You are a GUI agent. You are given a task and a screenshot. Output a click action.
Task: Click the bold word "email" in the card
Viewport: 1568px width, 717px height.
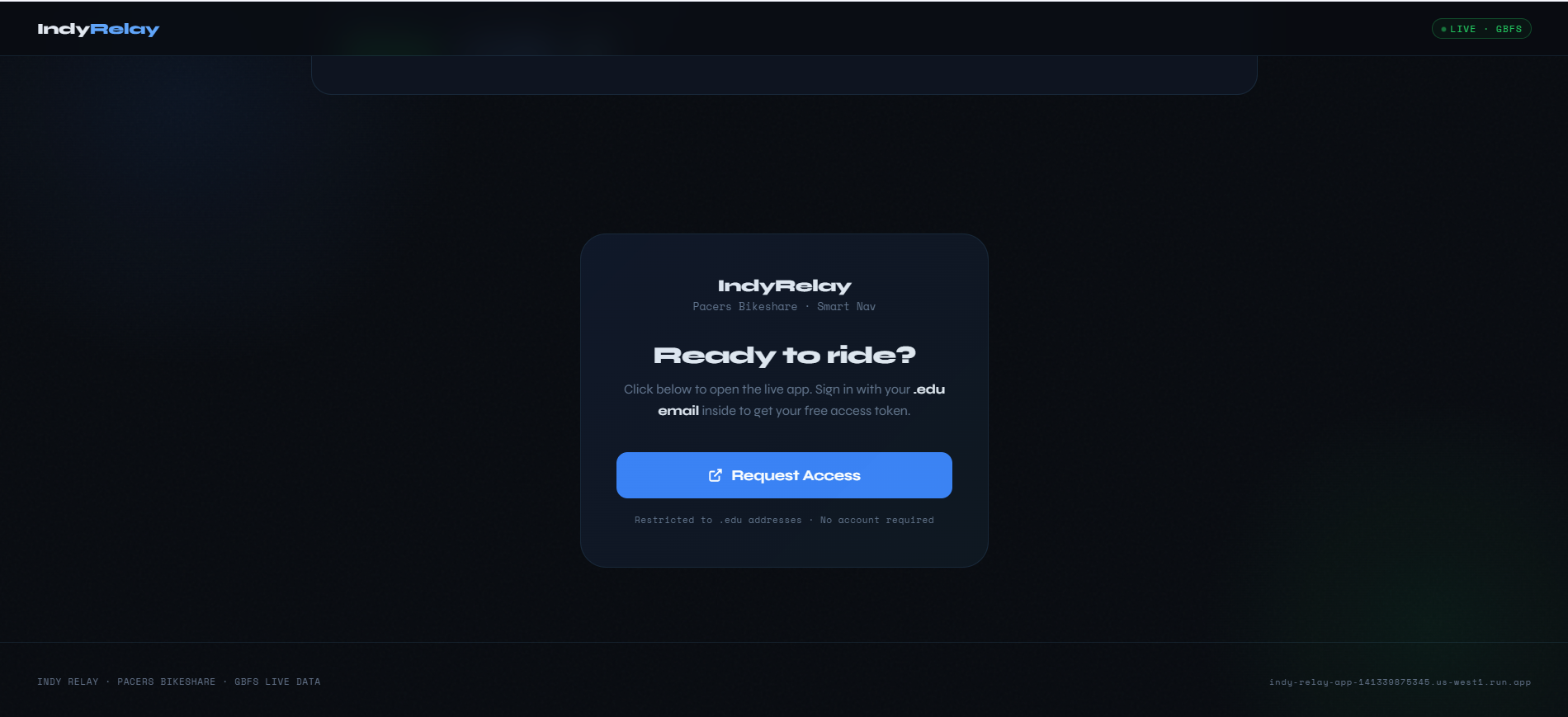pyautogui.click(x=678, y=411)
